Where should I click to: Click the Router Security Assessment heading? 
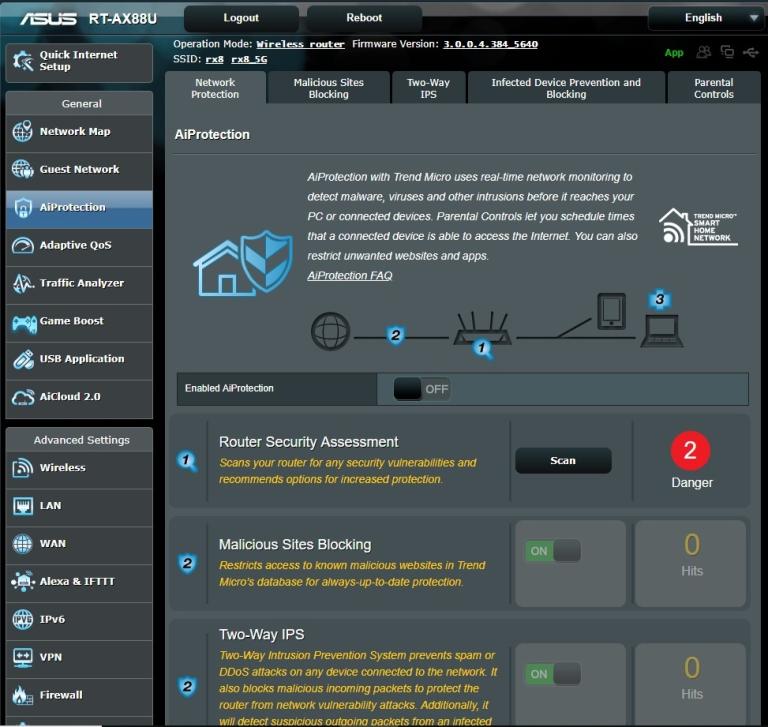pyautogui.click(x=309, y=442)
